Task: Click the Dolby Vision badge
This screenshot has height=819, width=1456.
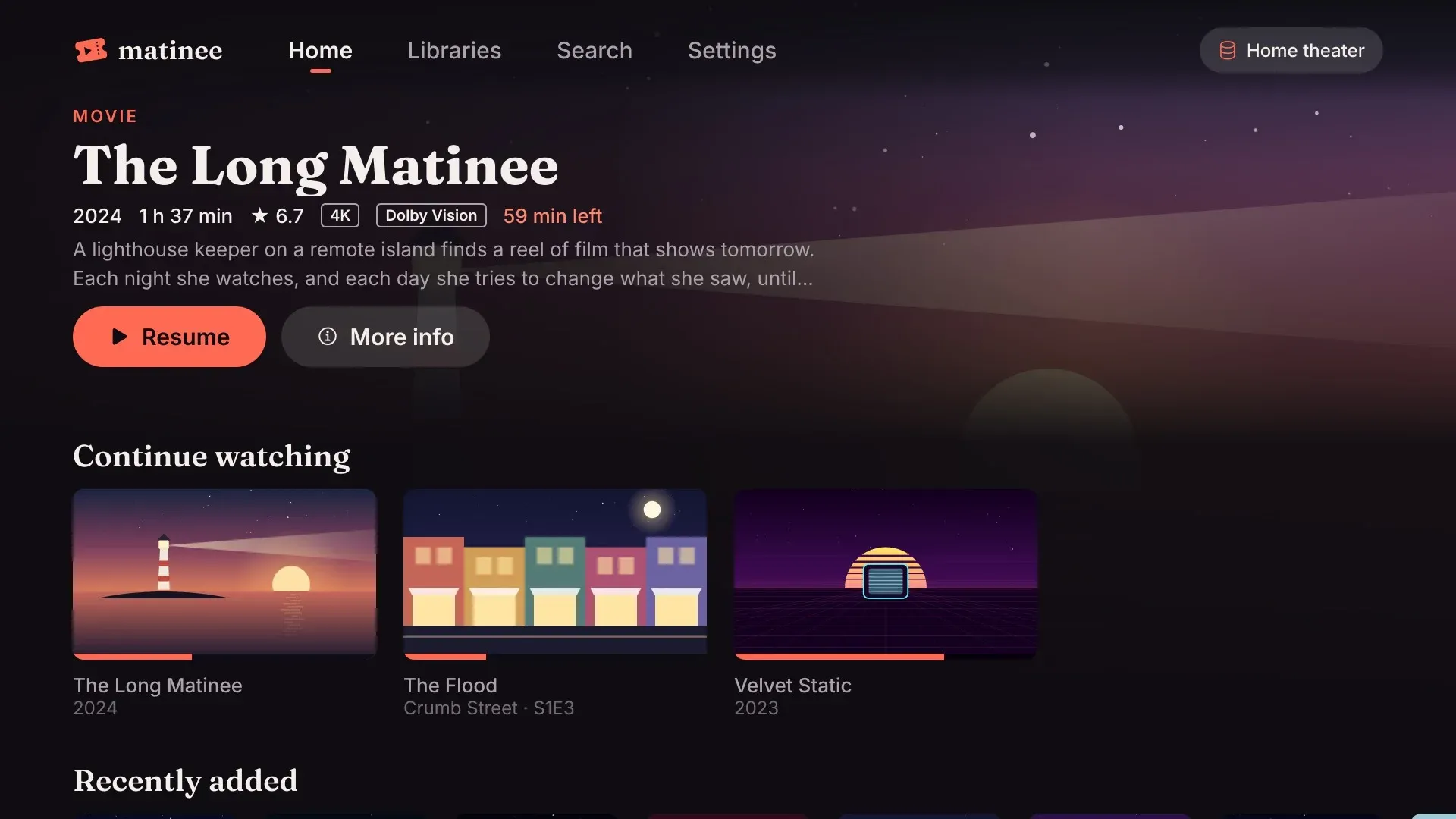Action: pyautogui.click(x=431, y=215)
